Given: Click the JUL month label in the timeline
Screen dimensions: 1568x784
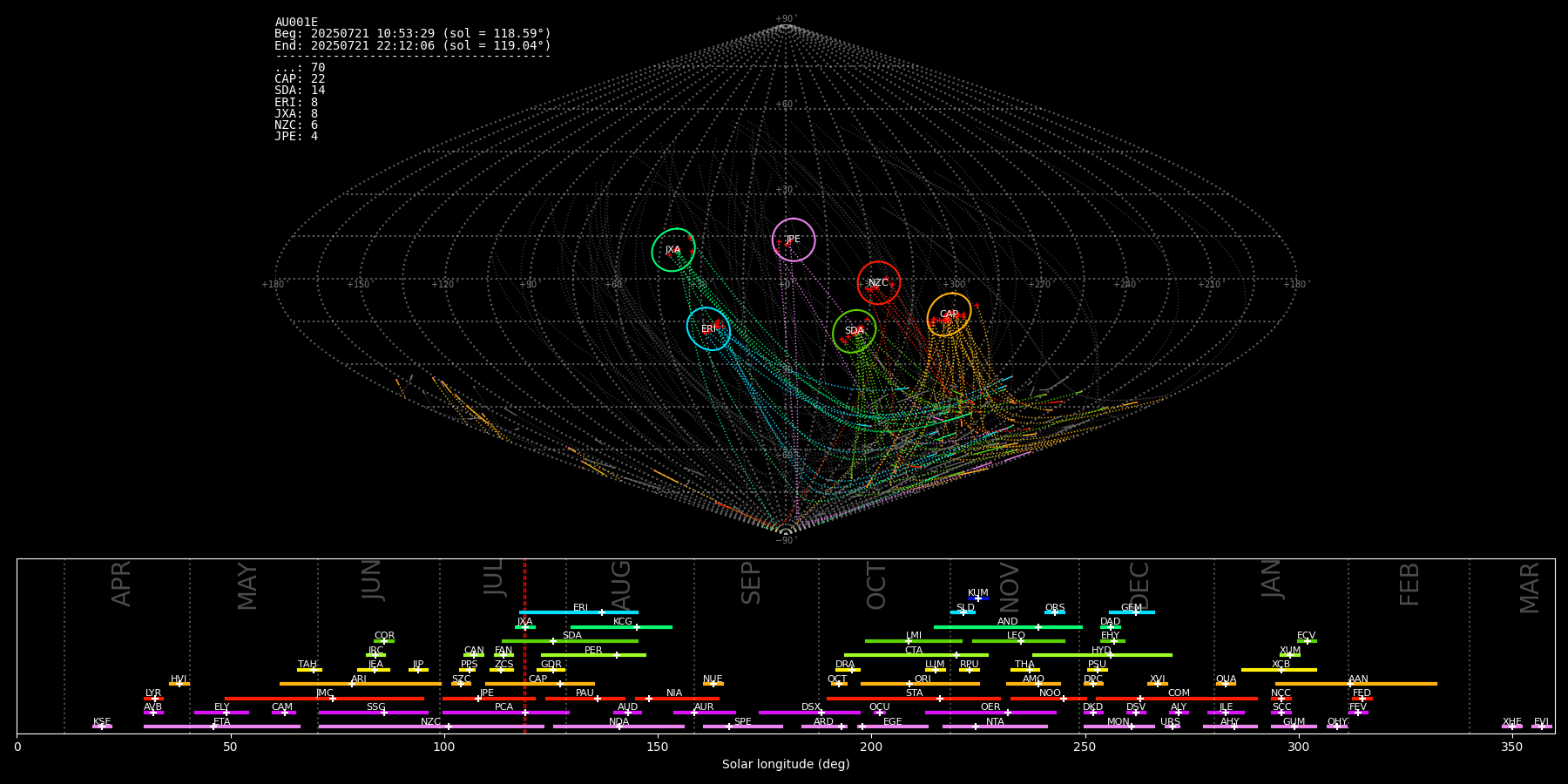Looking at the screenshot, I should [x=494, y=578].
